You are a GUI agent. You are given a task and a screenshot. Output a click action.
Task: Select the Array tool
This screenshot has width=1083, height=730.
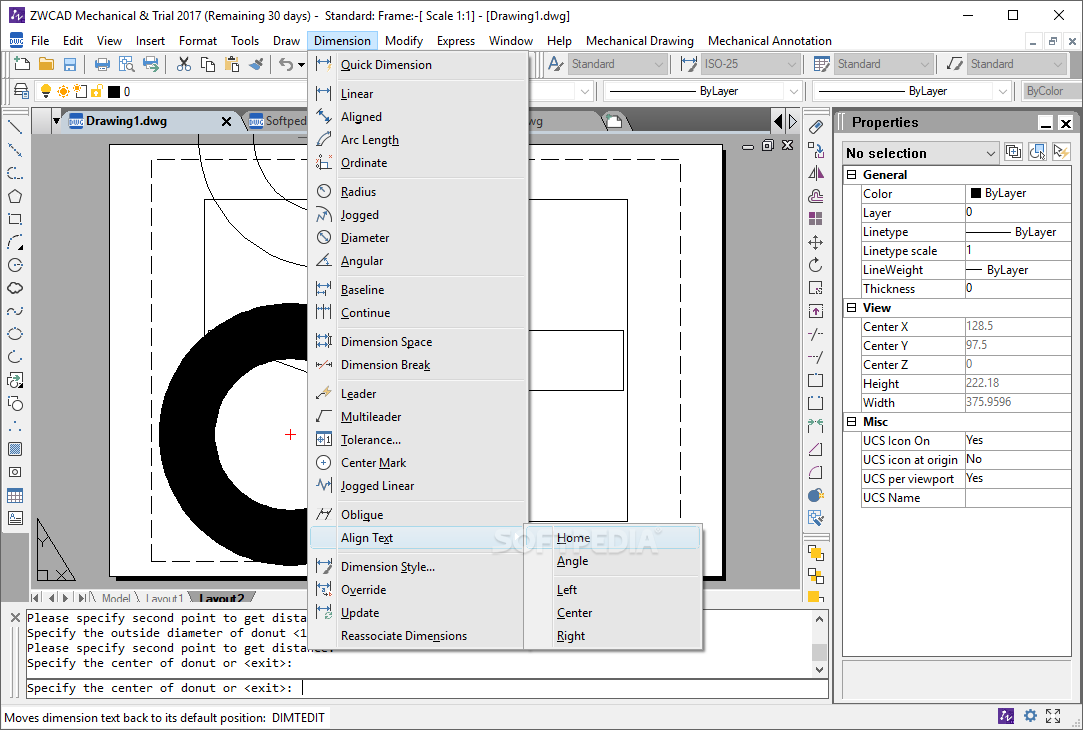click(816, 219)
